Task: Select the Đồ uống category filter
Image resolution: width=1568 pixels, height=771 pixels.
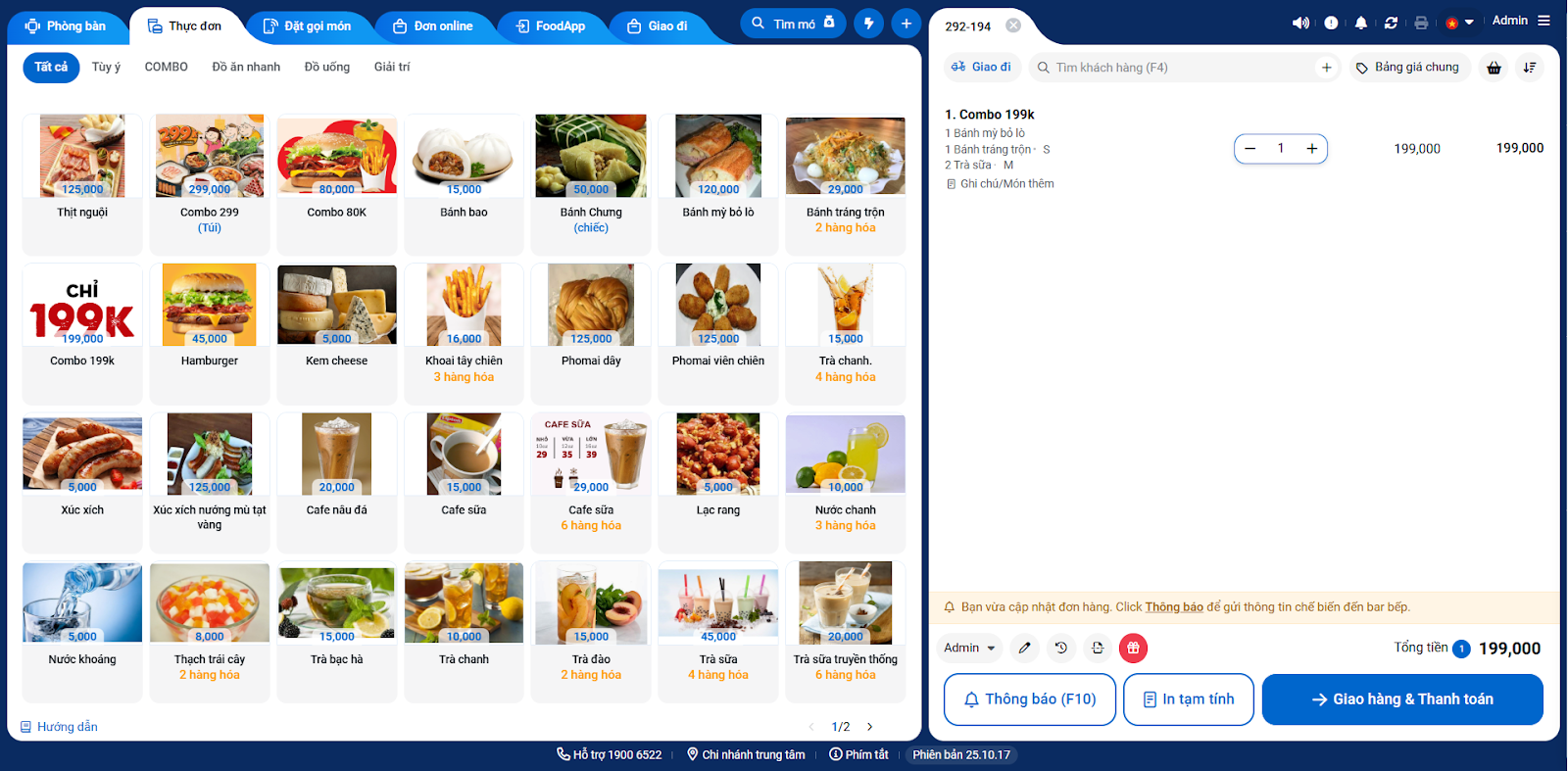Action: pyautogui.click(x=327, y=67)
